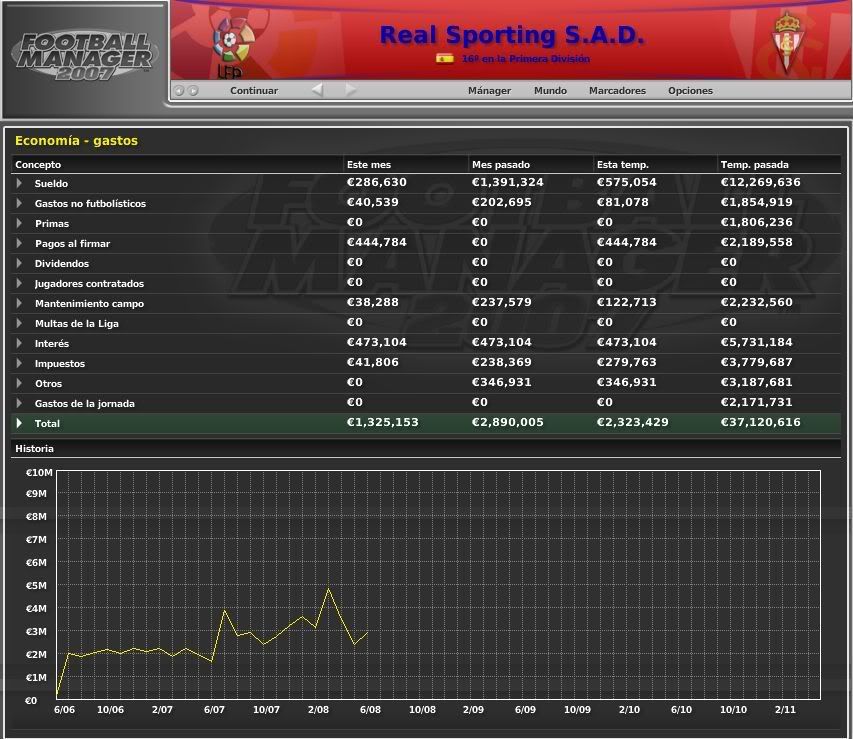853x739 pixels.
Task: Click the 6/08 date label on chart
Action: point(370,710)
